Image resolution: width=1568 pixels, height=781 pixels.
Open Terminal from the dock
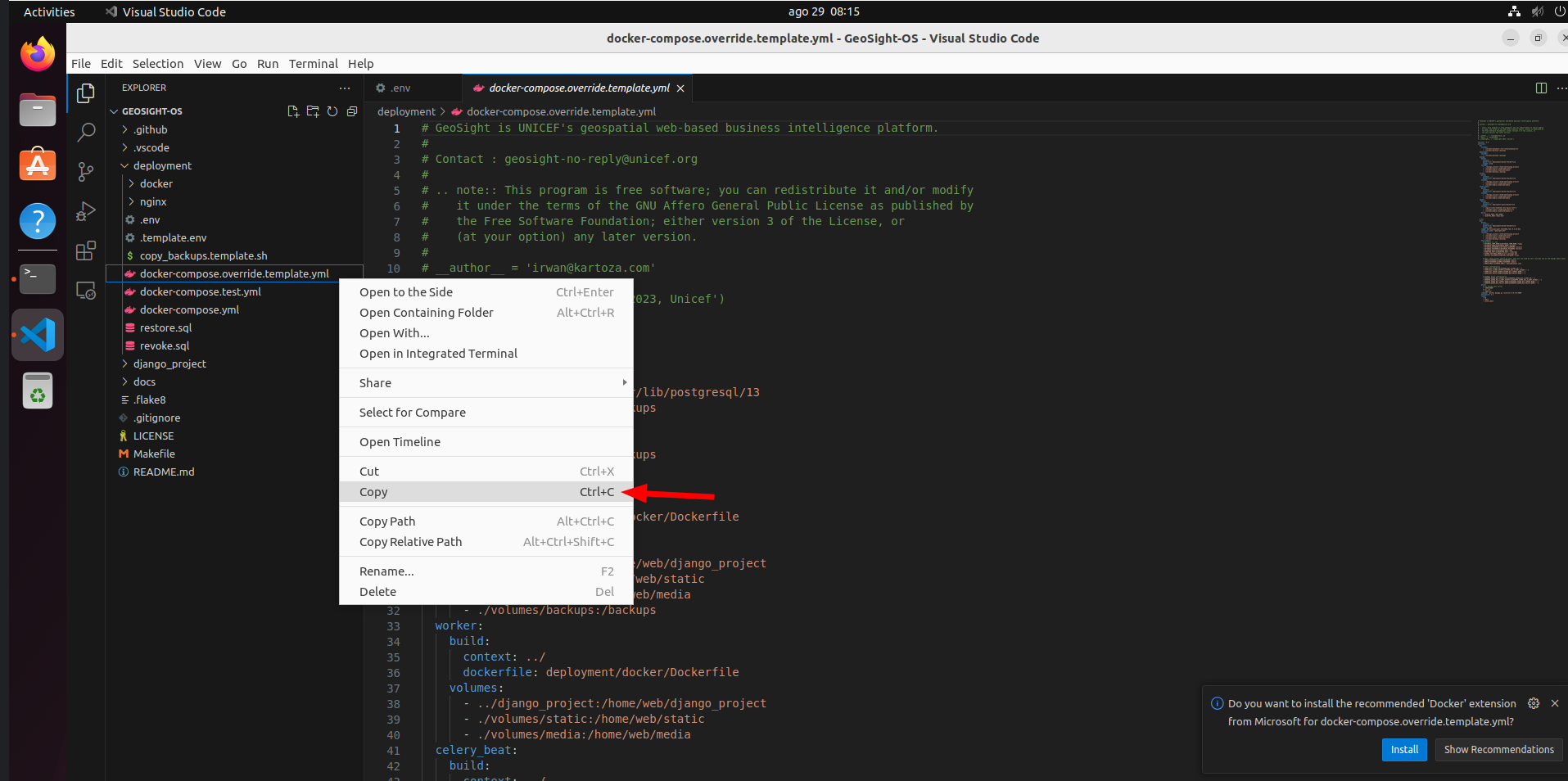38,279
